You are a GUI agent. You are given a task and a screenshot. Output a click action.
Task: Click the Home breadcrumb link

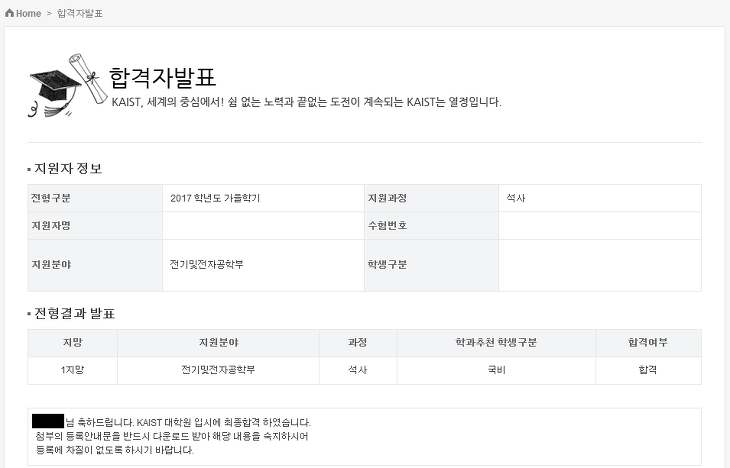28,14
